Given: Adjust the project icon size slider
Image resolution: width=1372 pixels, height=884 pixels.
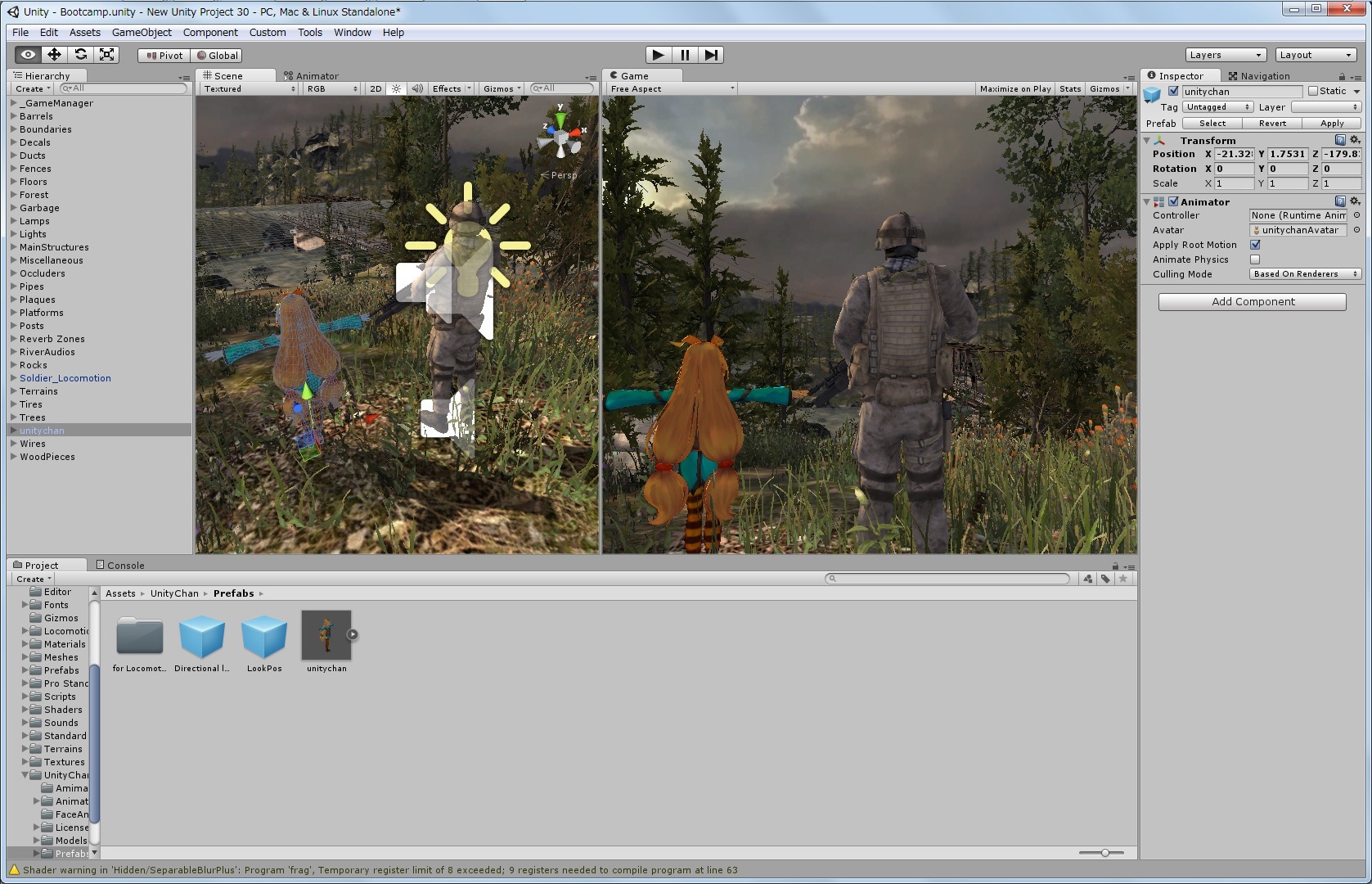Looking at the screenshot, I should click(1104, 853).
